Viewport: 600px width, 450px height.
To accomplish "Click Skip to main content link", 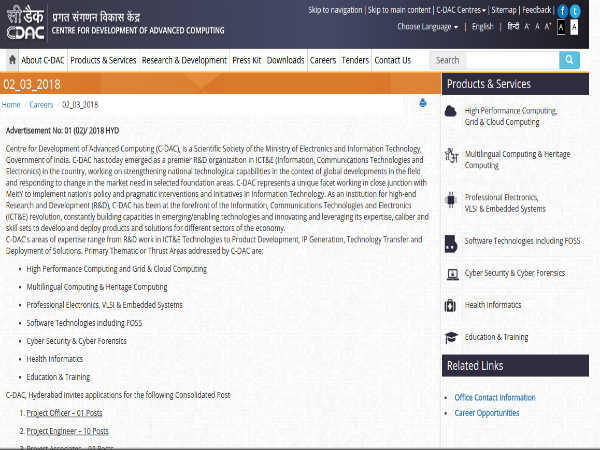I will 399,10.
